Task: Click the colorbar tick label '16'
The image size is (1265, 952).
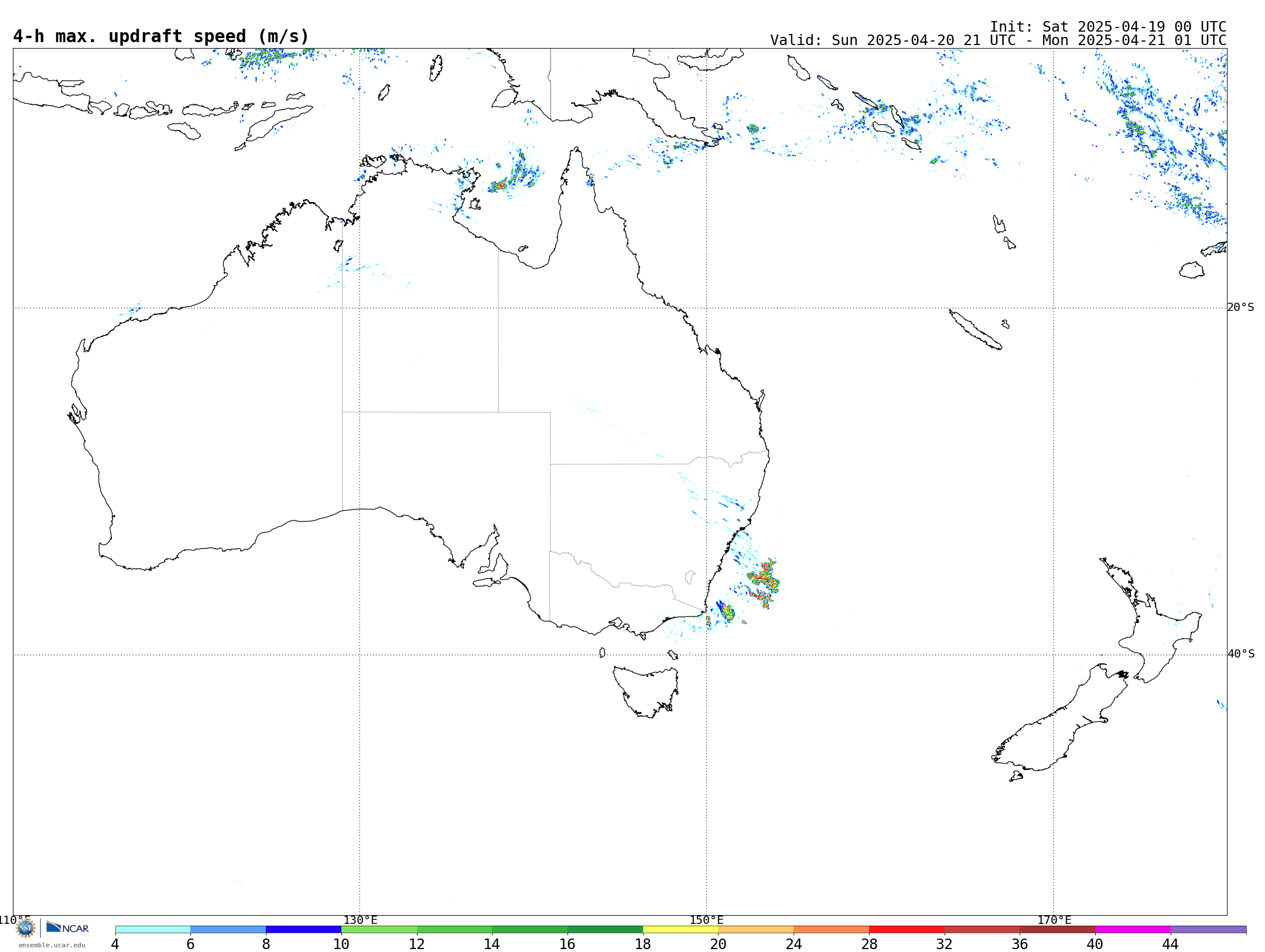Action: (567, 944)
